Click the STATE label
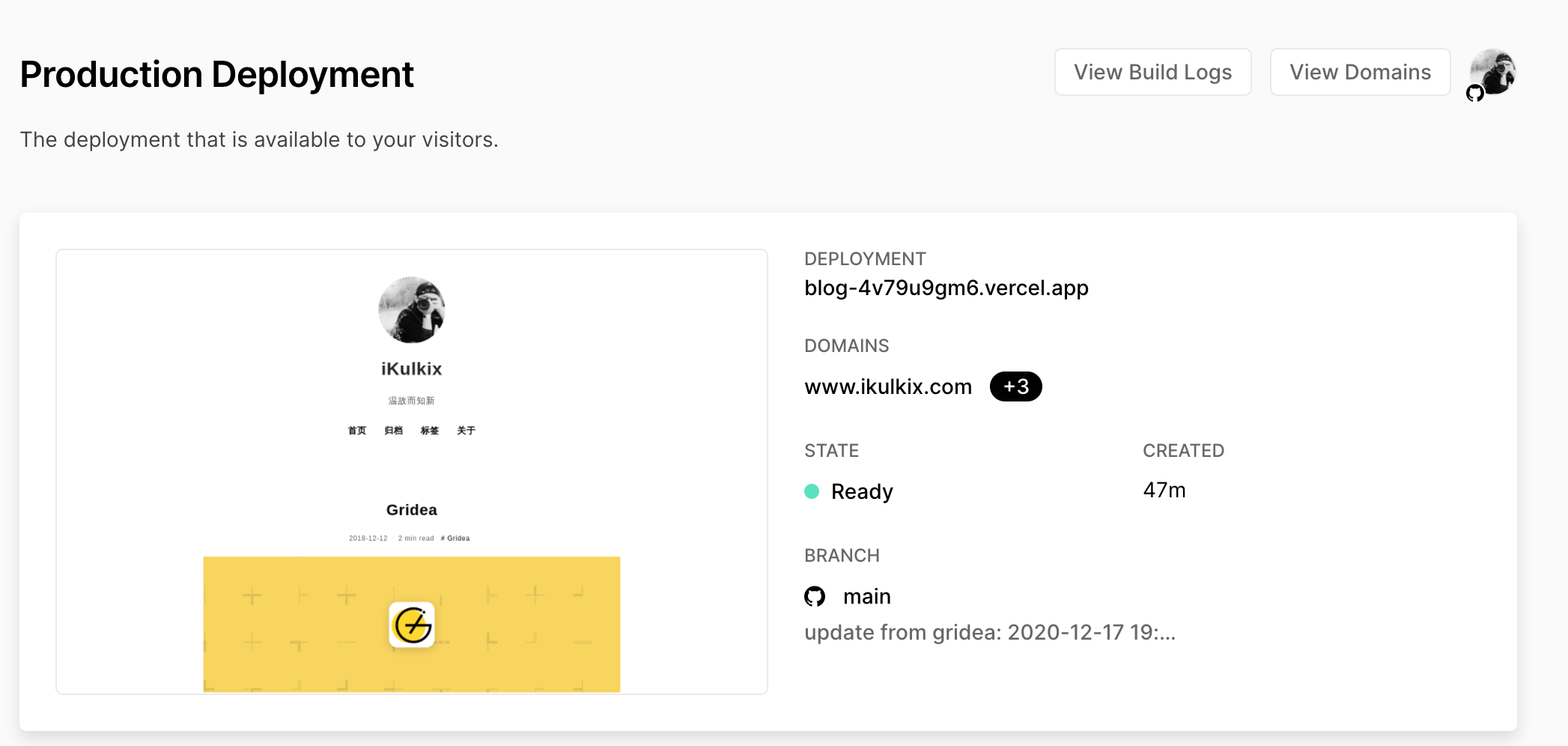The height and width of the screenshot is (746, 1568). (x=832, y=451)
